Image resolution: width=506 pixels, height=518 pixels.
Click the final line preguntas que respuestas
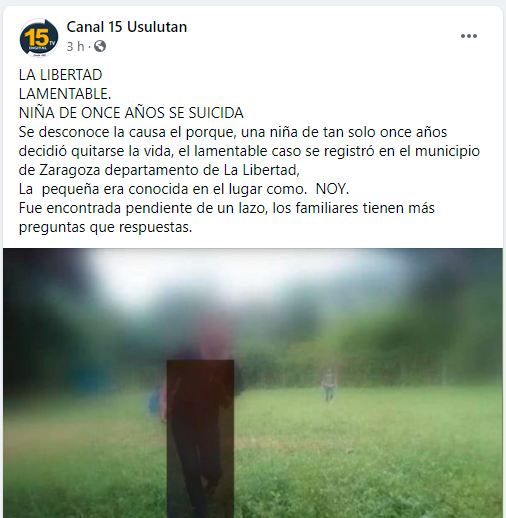click(105, 228)
